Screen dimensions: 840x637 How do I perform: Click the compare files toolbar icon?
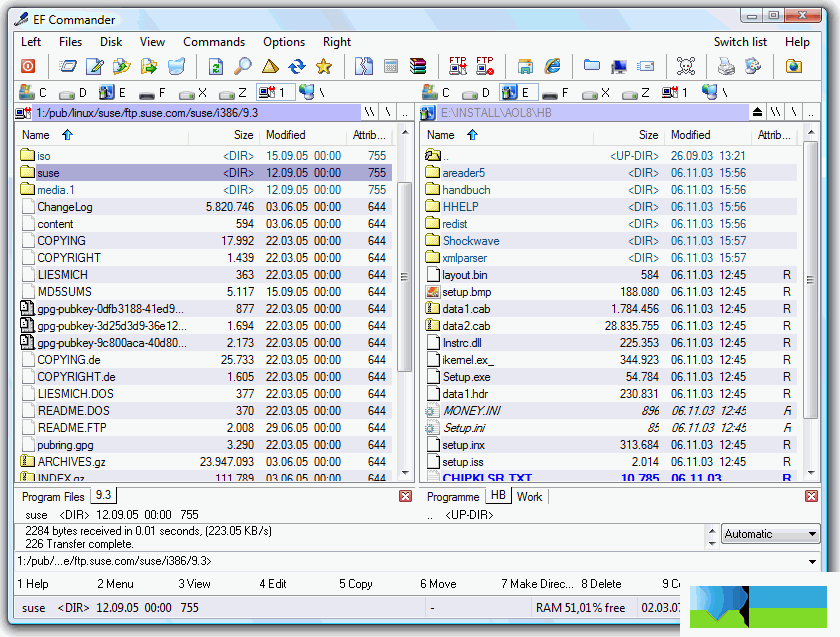[364, 66]
